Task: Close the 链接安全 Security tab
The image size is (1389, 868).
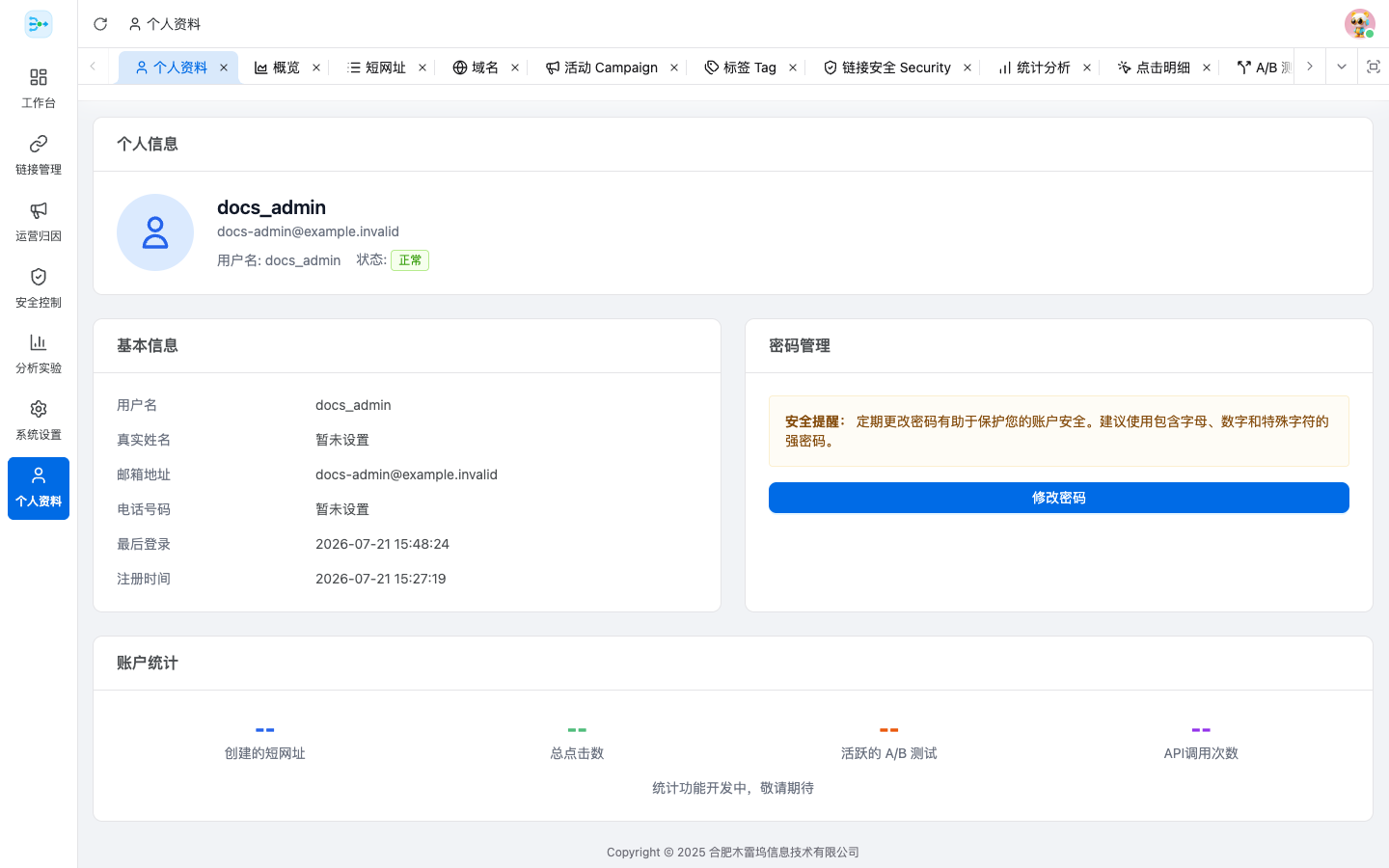Action: 967,68
